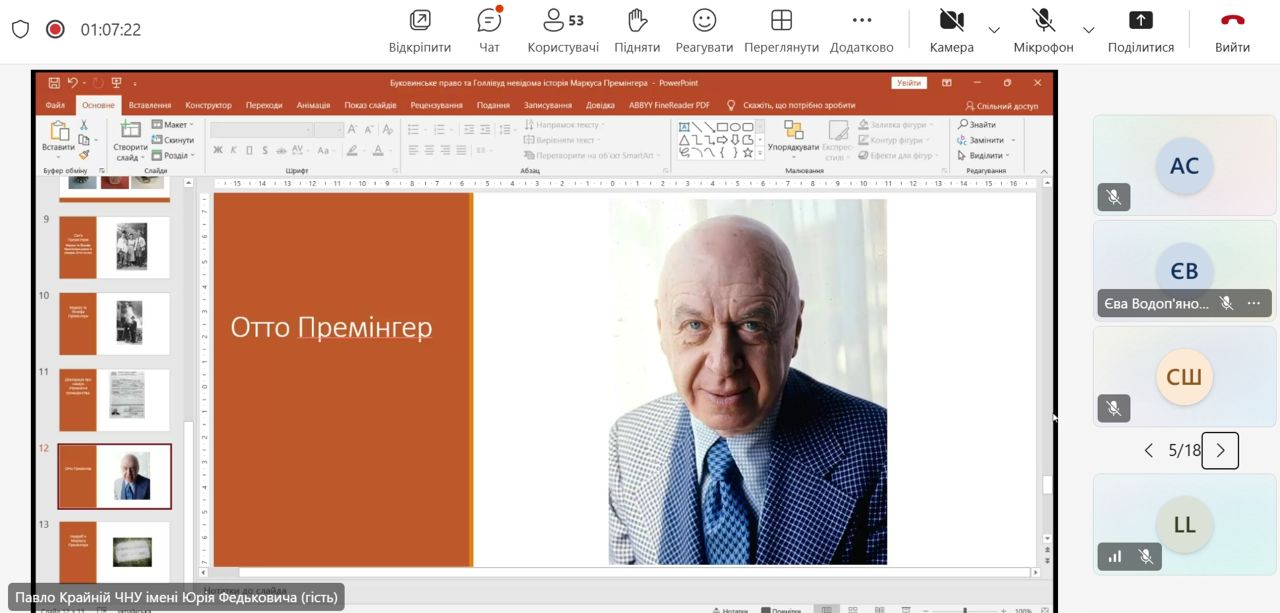Go to next page of participants

coord(1220,451)
